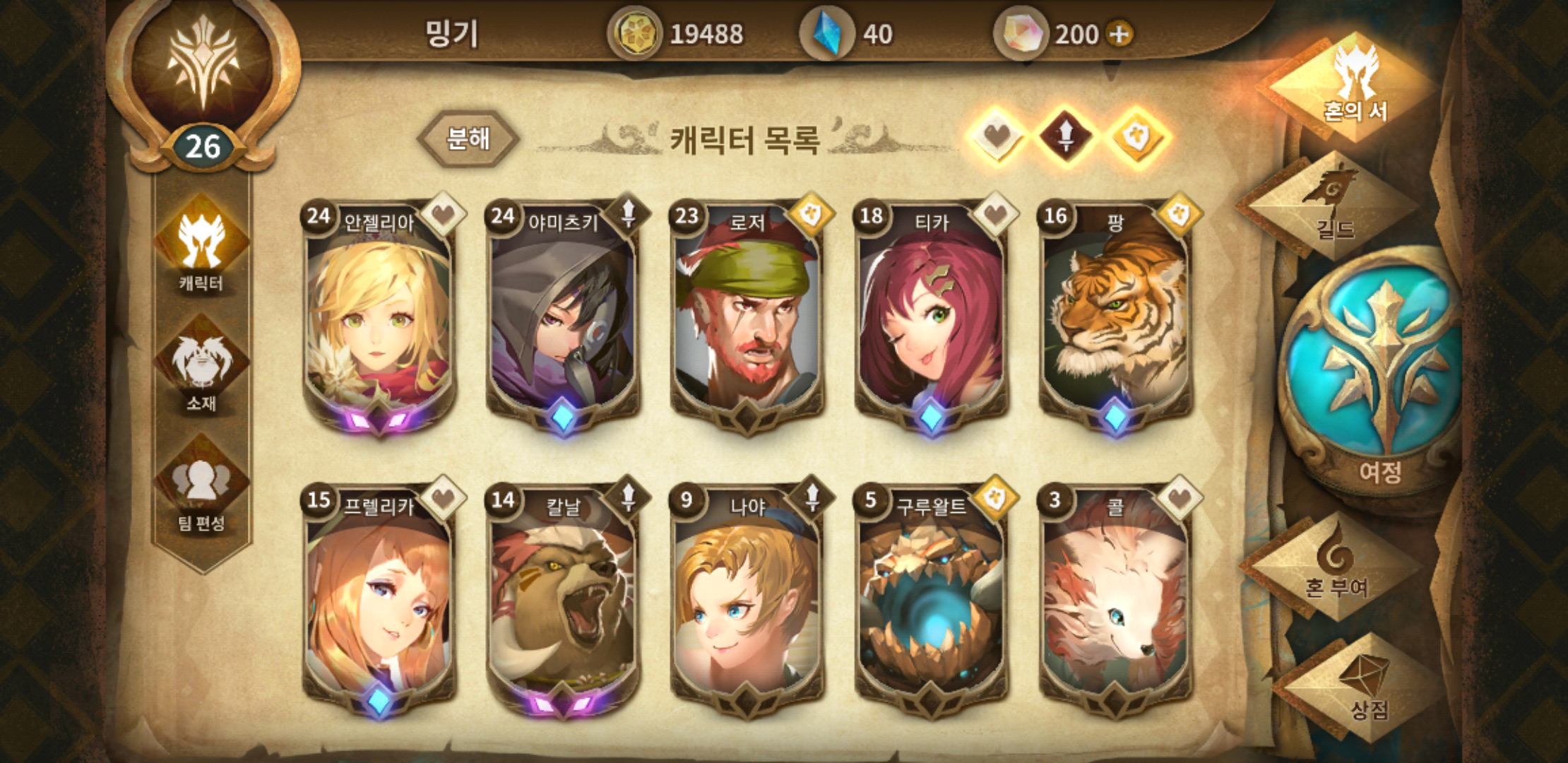
Task: Toggle the shield type filter
Action: coord(1136,136)
